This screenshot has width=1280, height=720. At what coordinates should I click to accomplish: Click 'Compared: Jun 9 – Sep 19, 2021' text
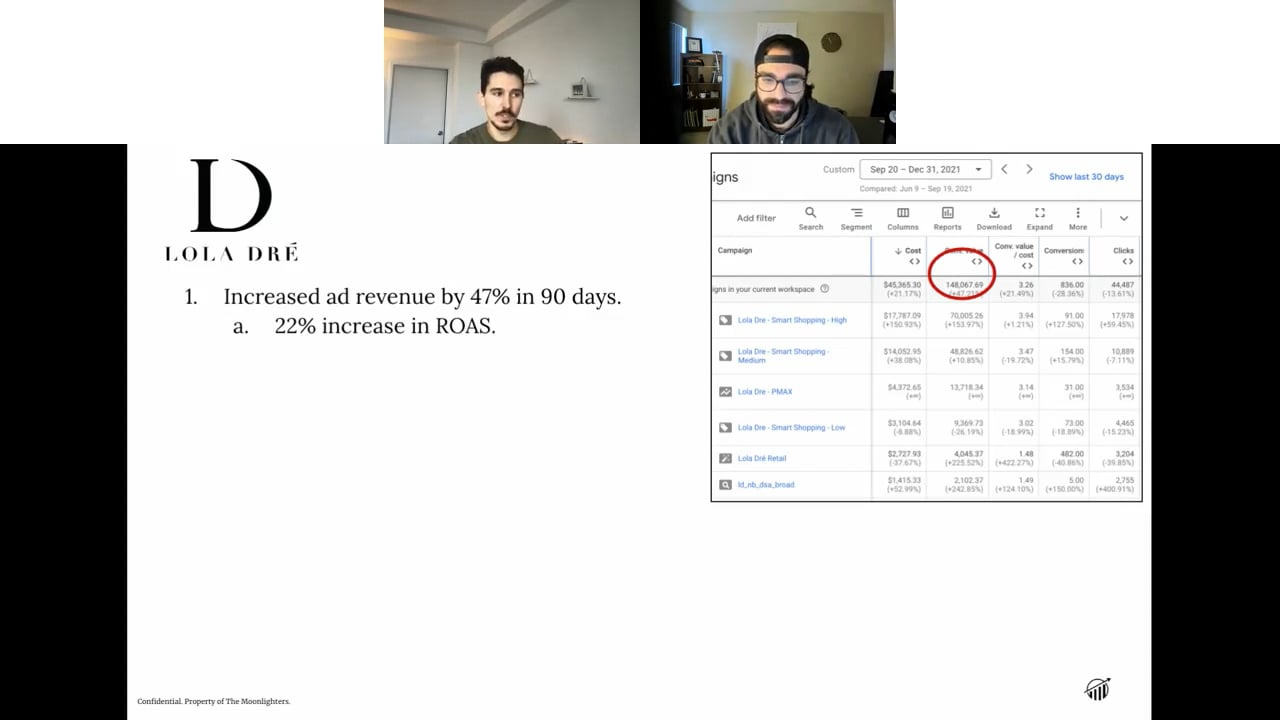click(x=915, y=189)
